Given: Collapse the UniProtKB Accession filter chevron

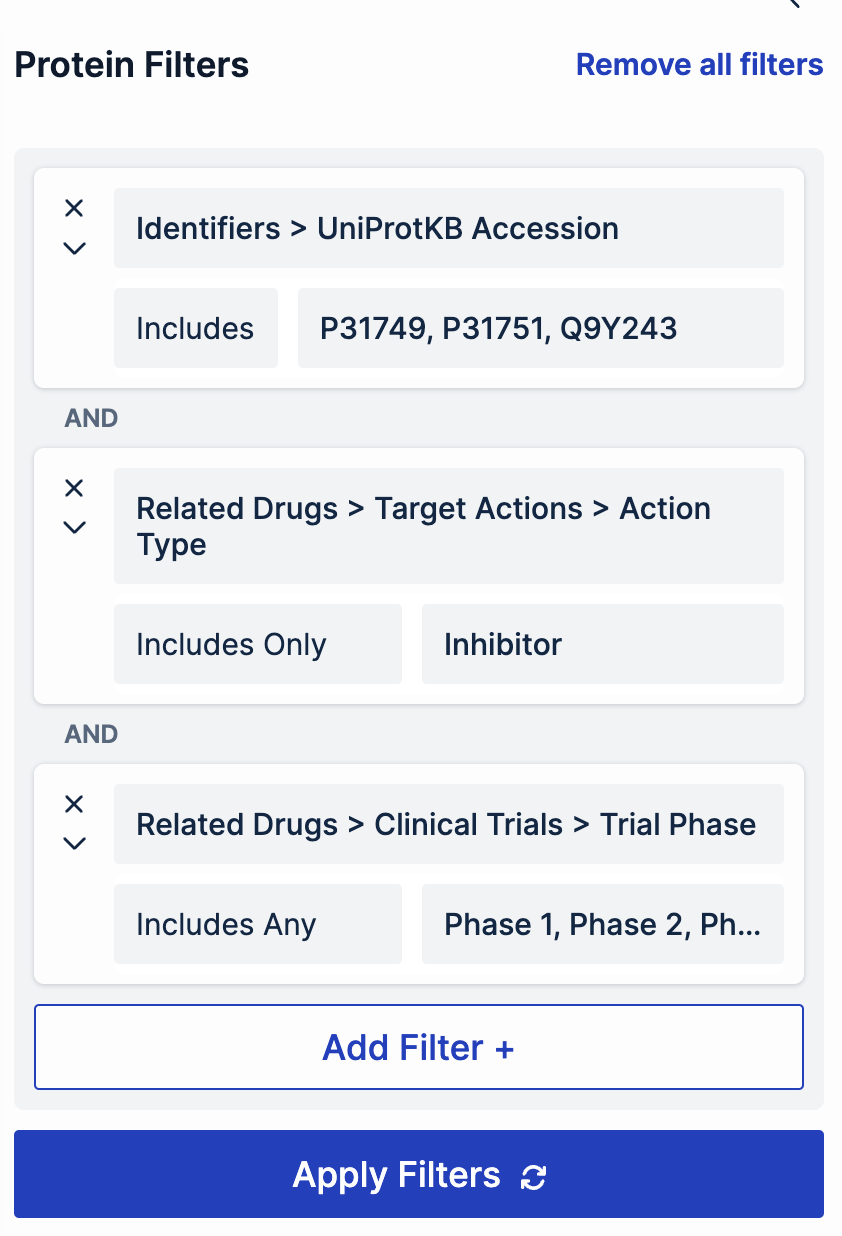Looking at the screenshot, I should click(74, 248).
